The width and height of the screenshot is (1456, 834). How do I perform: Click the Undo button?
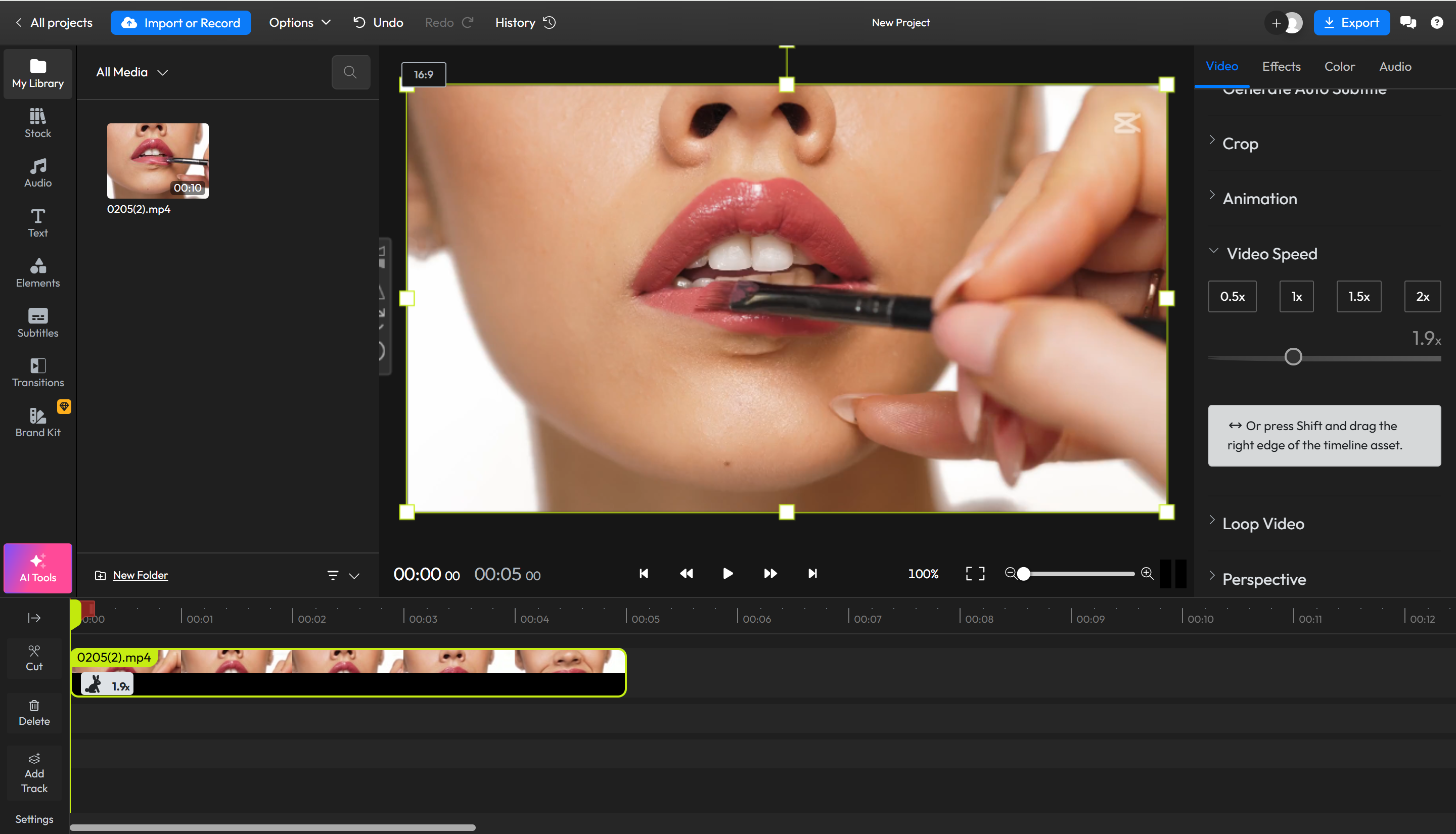coord(378,22)
